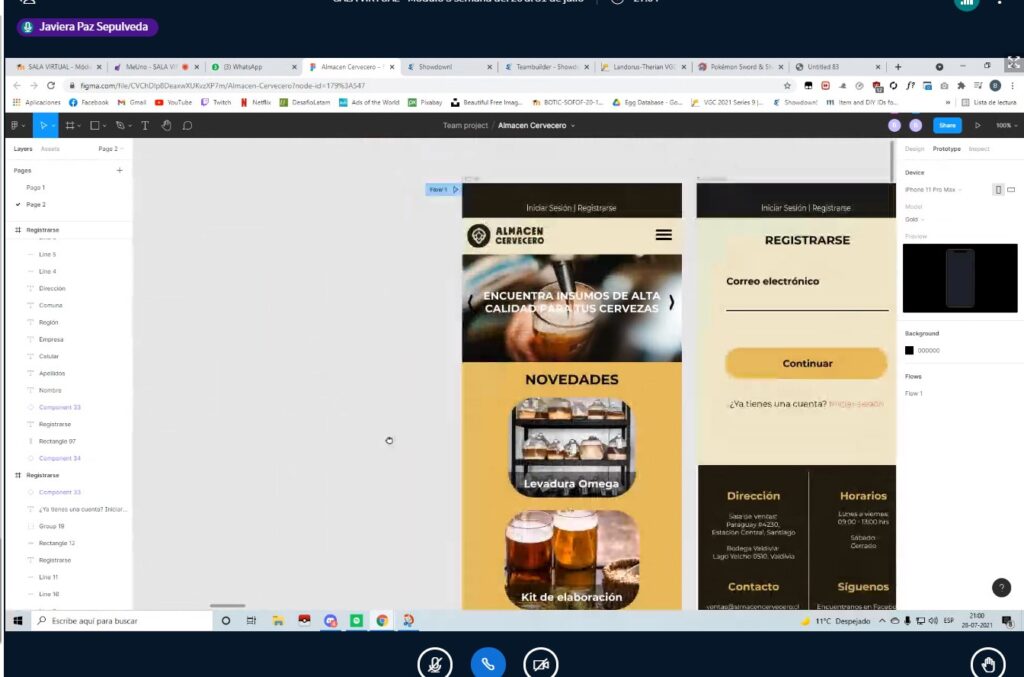This screenshot has height=677, width=1024.
Task: Open the iPhone 11 Pro Max device dropdown
Action: [x=933, y=189]
